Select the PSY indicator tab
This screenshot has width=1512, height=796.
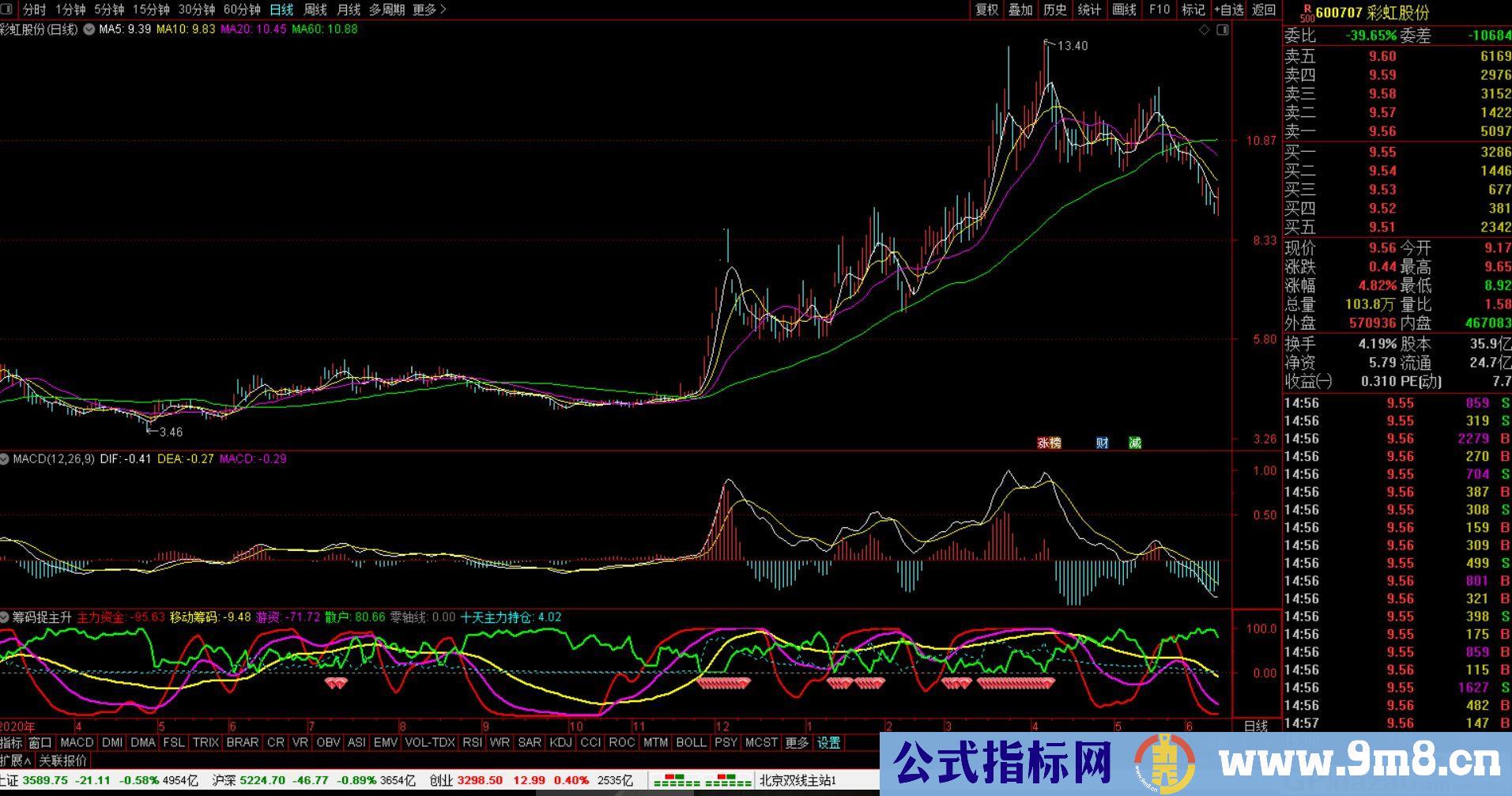pyautogui.click(x=726, y=743)
